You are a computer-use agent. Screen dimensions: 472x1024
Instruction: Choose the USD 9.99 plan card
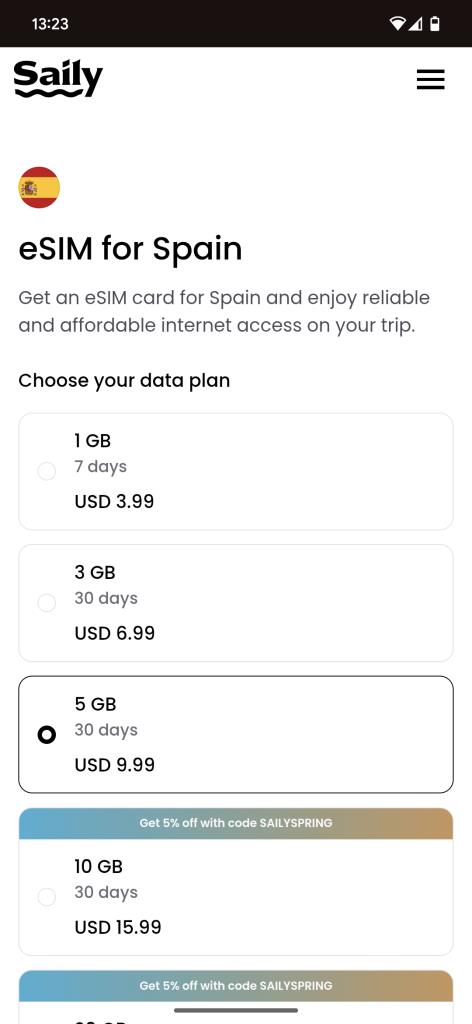tap(236, 735)
